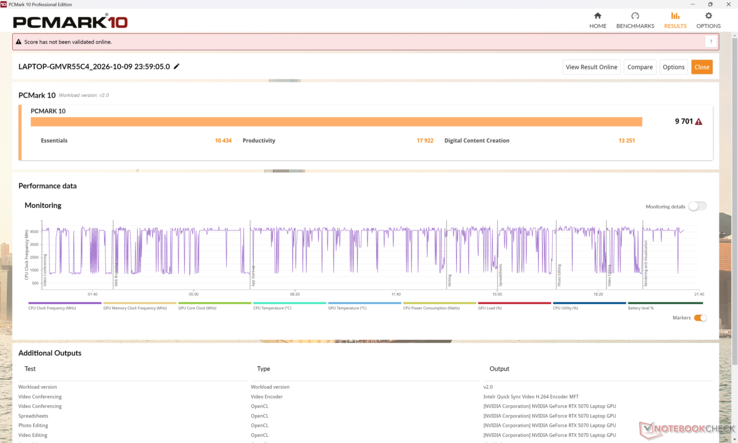Click the View Result Online button

click(591, 67)
